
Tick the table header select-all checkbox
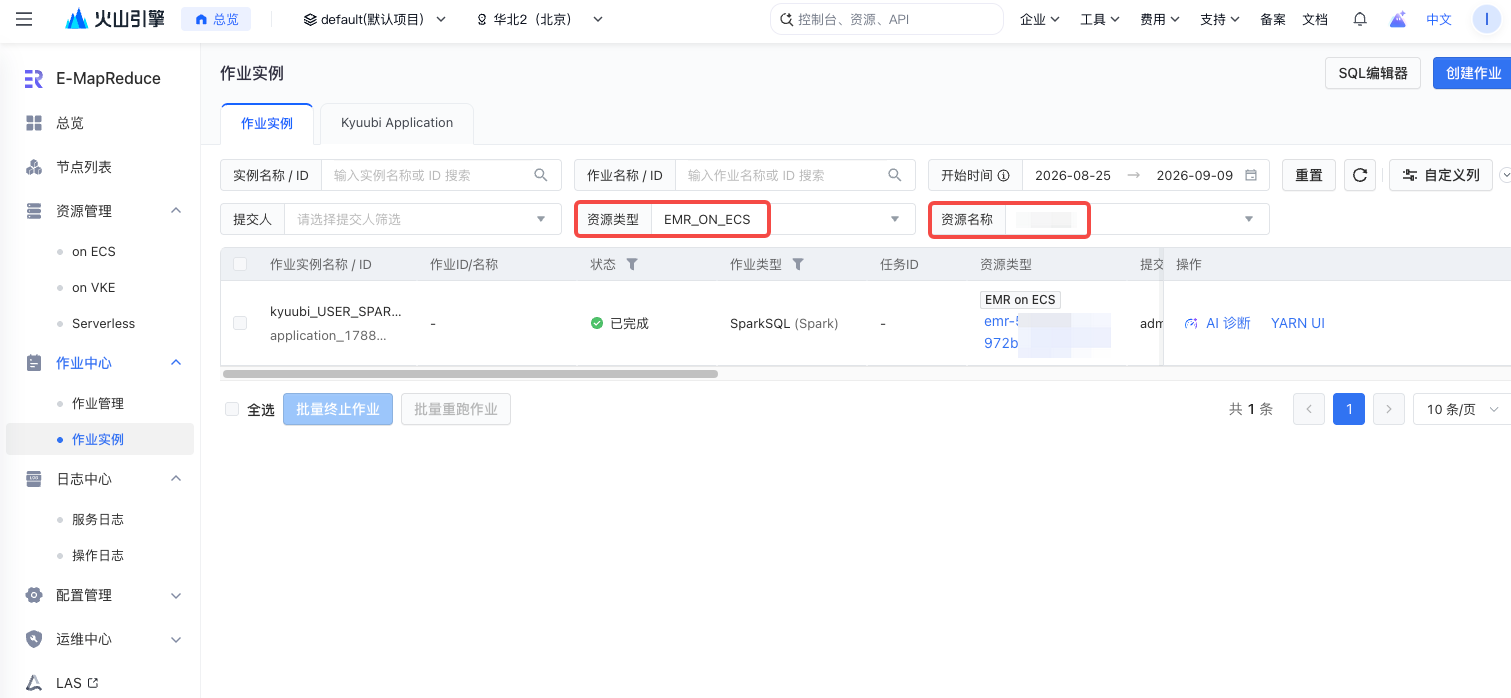tap(240, 265)
